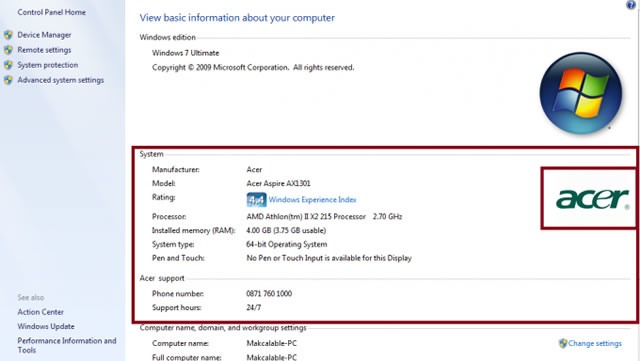Click the 4.4 rating score badge

[256, 200]
